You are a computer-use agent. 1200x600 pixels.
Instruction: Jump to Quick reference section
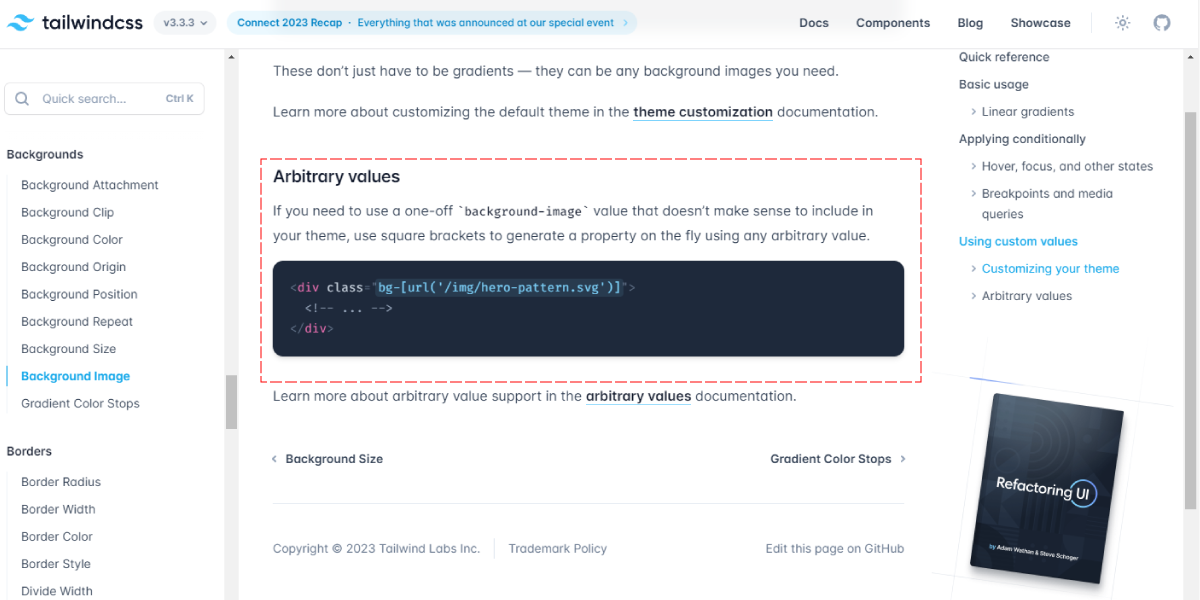coord(1004,57)
